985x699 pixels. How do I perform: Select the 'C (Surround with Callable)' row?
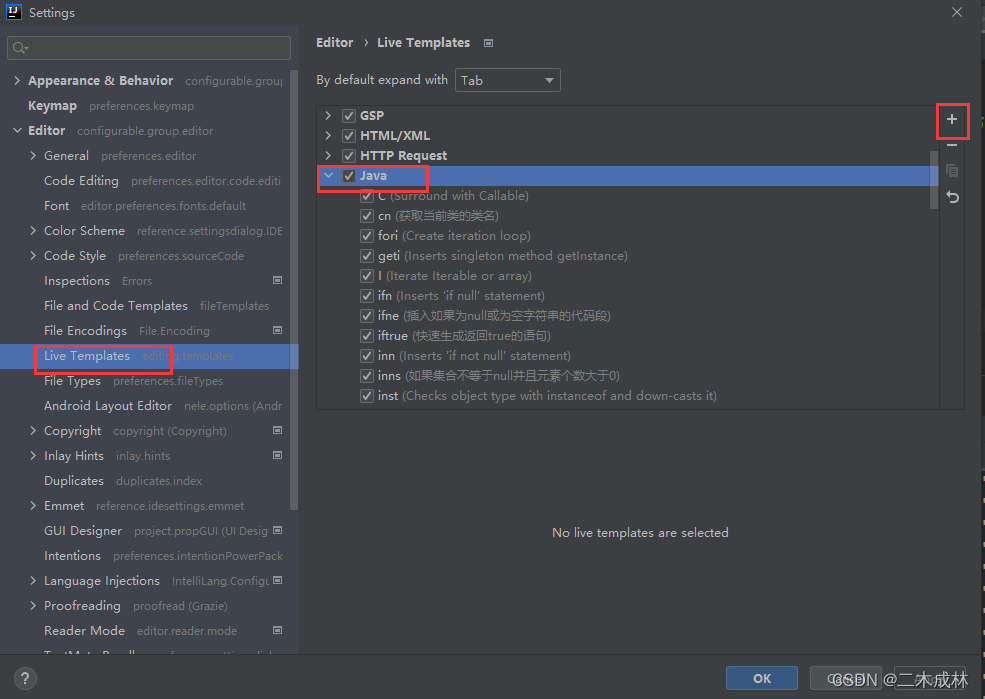[x=627, y=196]
